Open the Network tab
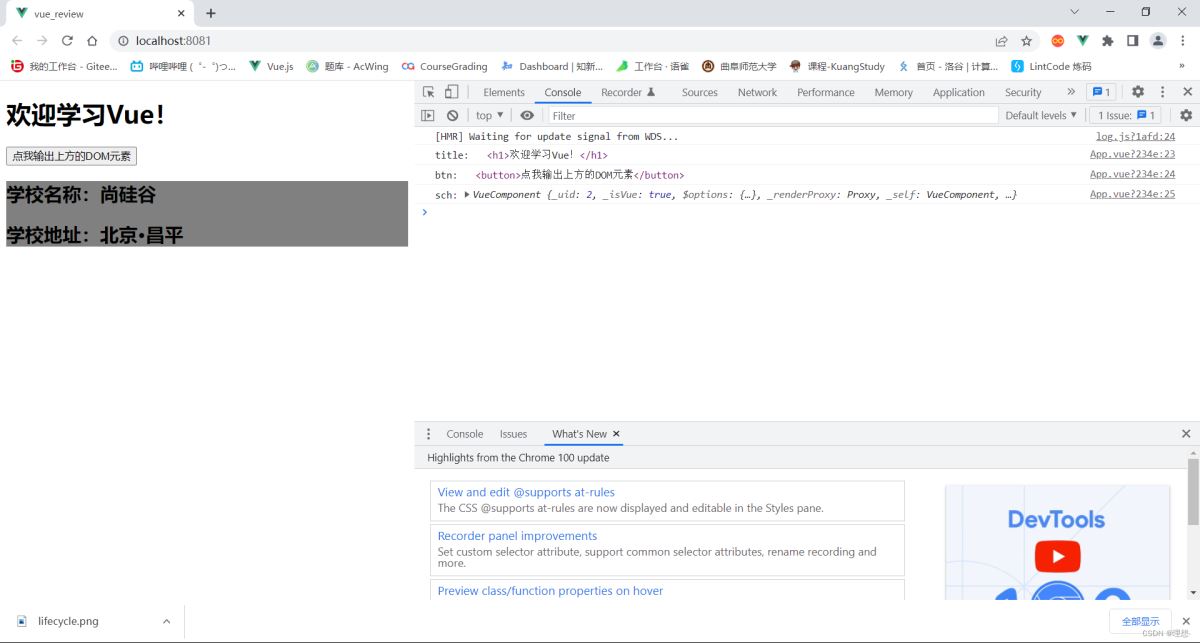This screenshot has width=1200, height=643. (x=757, y=92)
